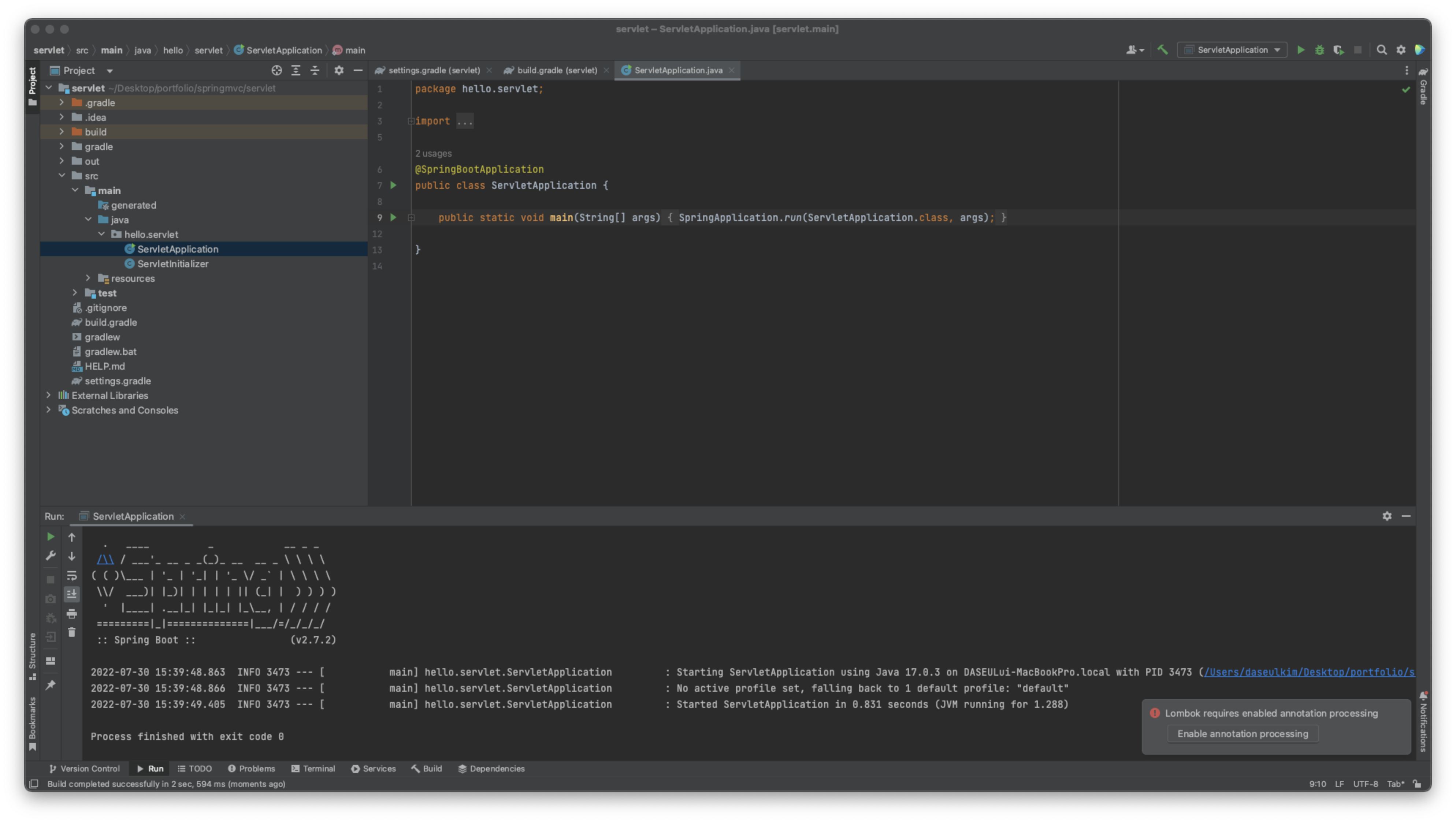Click the Collapse All icon in Project panel
Screen dimensions: 1456x822
click(x=315, y=71)
